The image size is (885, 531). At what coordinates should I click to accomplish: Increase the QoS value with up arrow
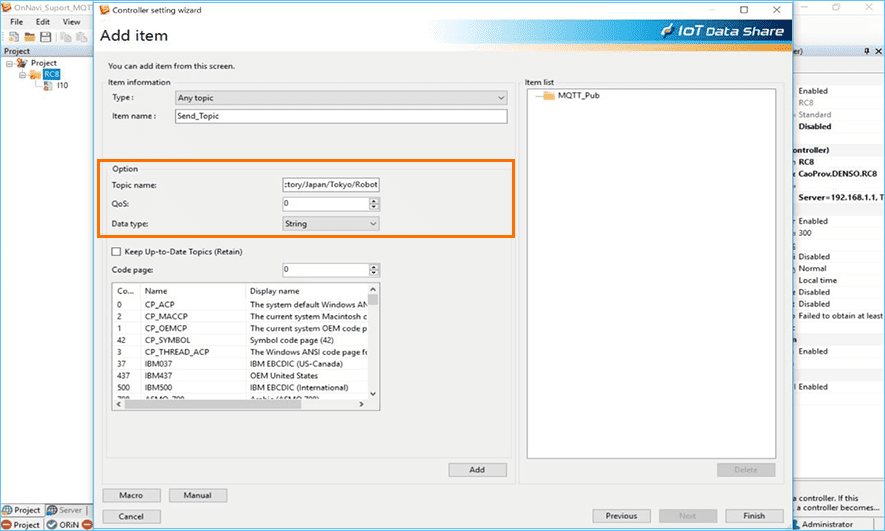[374, 200]
